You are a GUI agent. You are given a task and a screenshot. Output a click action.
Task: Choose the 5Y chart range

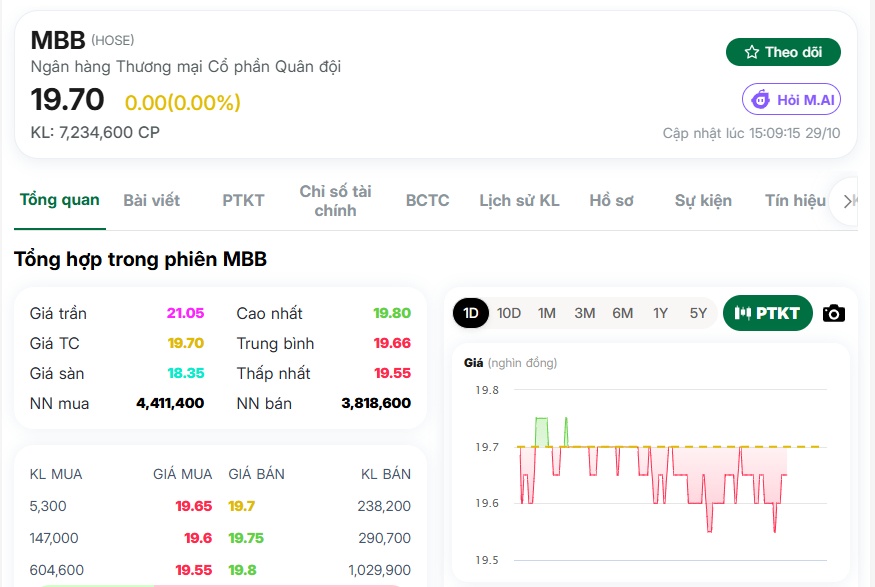[698, 313]
